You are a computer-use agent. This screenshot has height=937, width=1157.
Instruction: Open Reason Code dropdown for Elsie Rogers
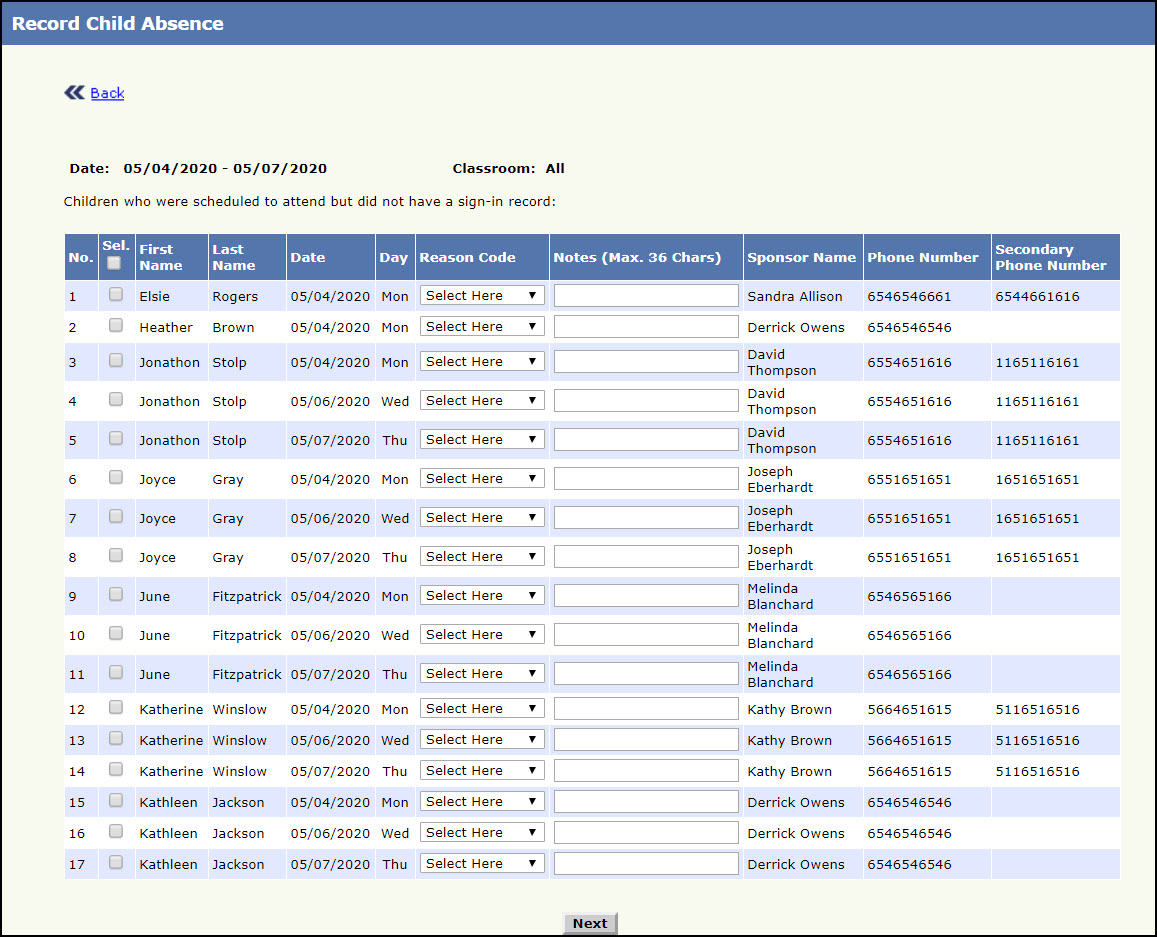[482, 296]
